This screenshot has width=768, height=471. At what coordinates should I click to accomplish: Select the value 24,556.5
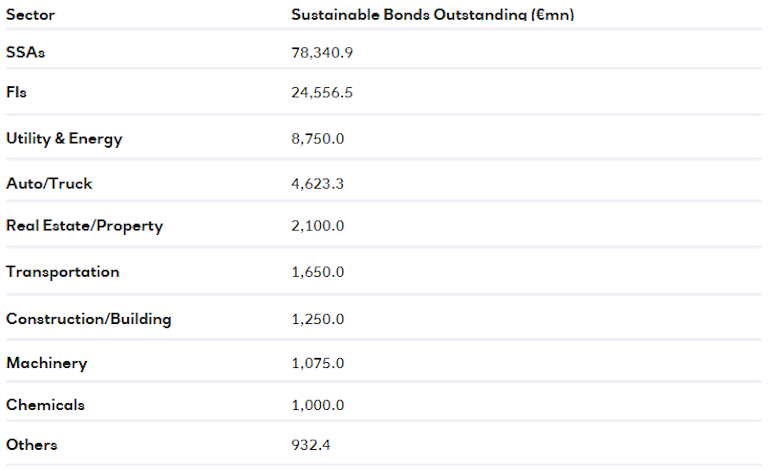(x=322, y=93)
